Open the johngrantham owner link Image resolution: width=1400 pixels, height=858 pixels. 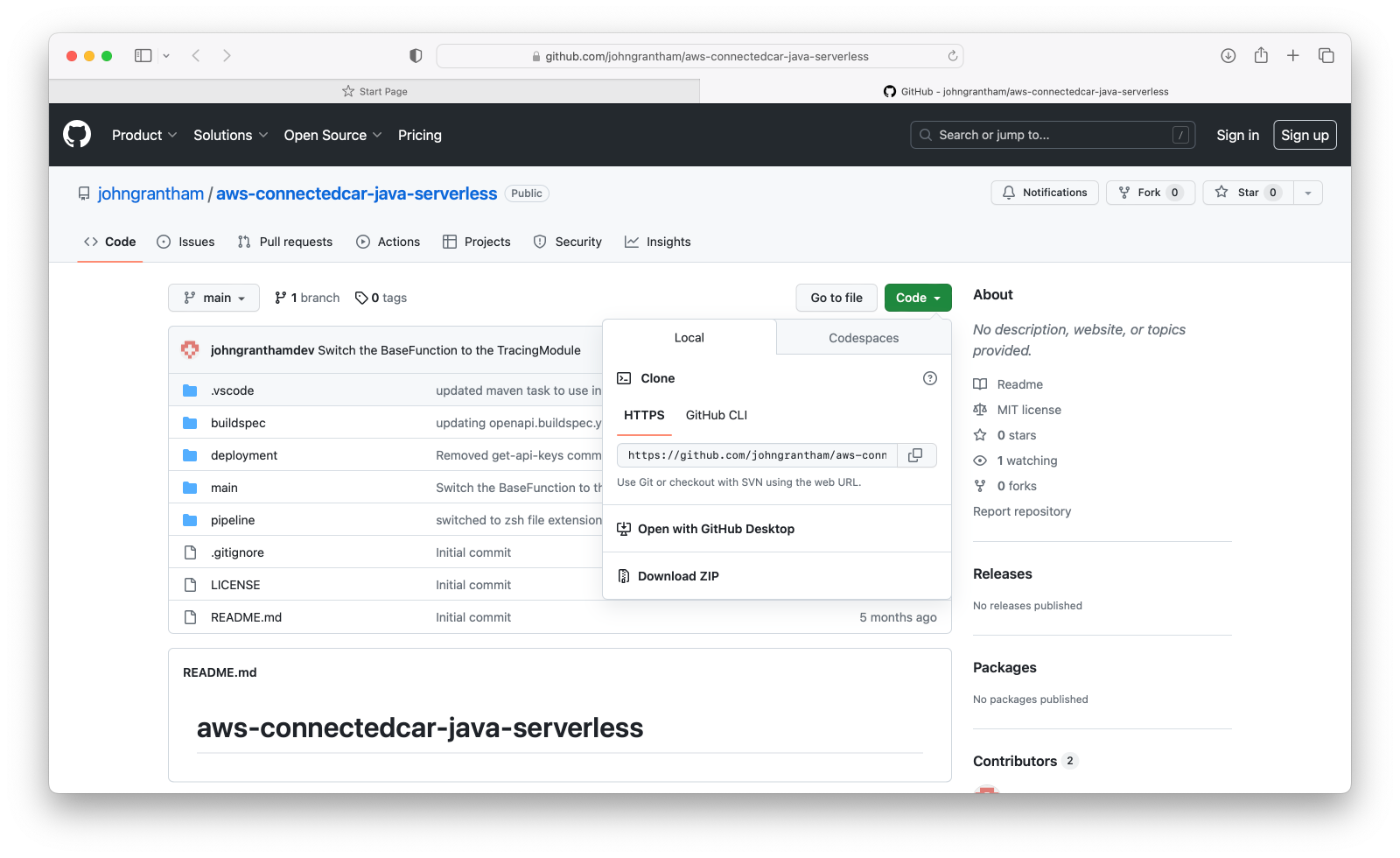pyautogui.click(x=150, y=193)
